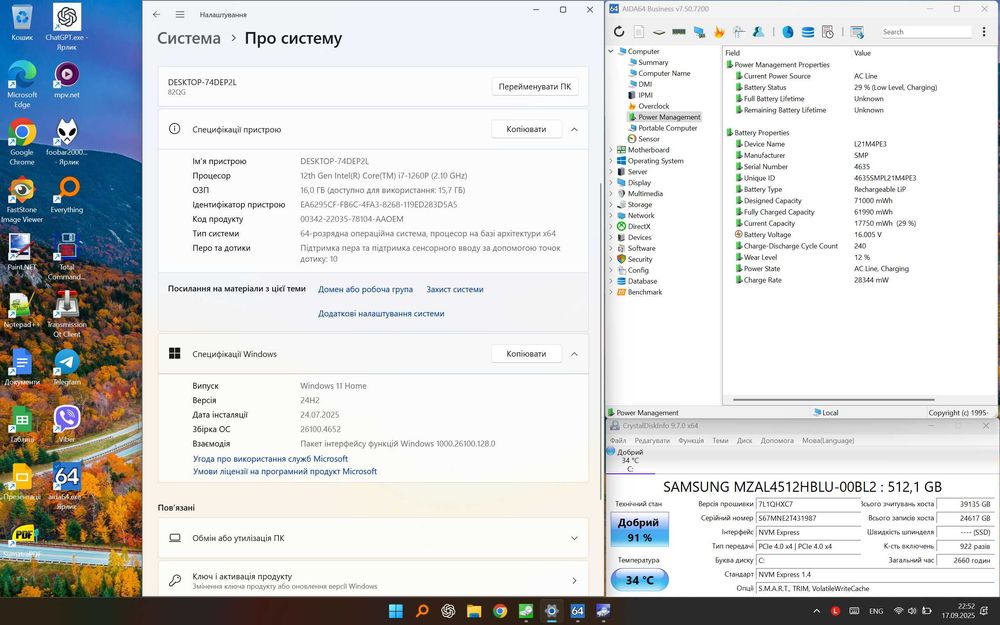Image resolution: width=1000 pixels, height=625 pixels.
Task: Open the Windows Start button on taskbar
Action: click(x=396, y=611)
